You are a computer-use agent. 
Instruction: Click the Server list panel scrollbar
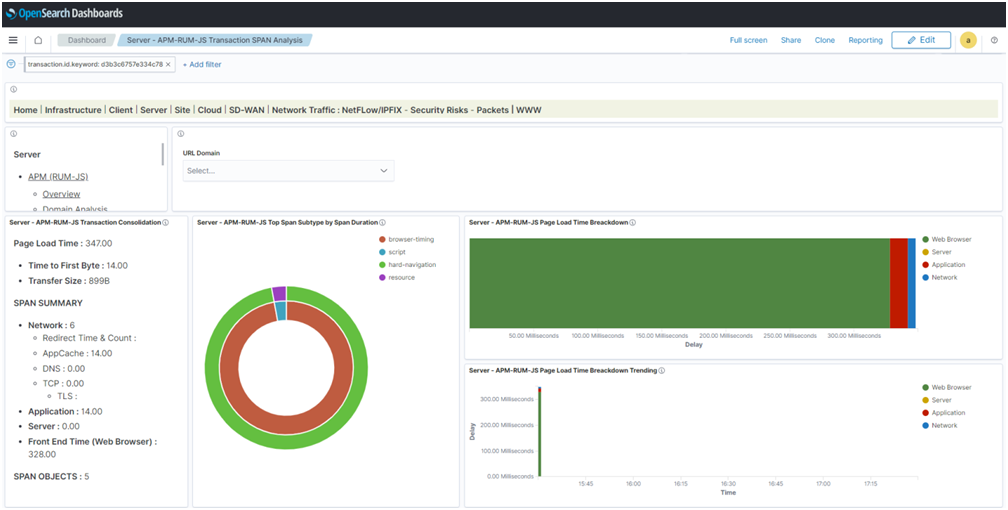click(163, 154)
